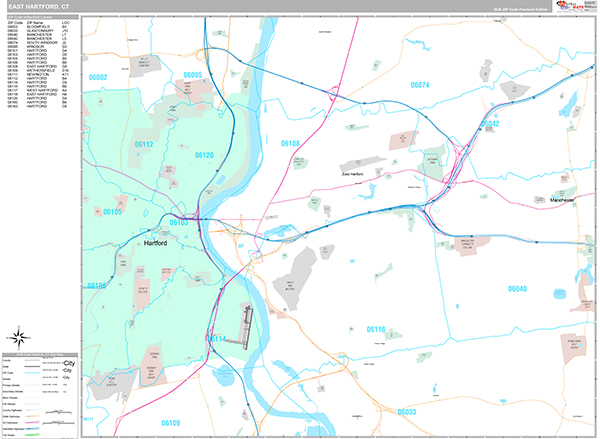This screenshot has height=439, width=600.
Task: Select the Hartford city label
Action: tap(155, 242)
